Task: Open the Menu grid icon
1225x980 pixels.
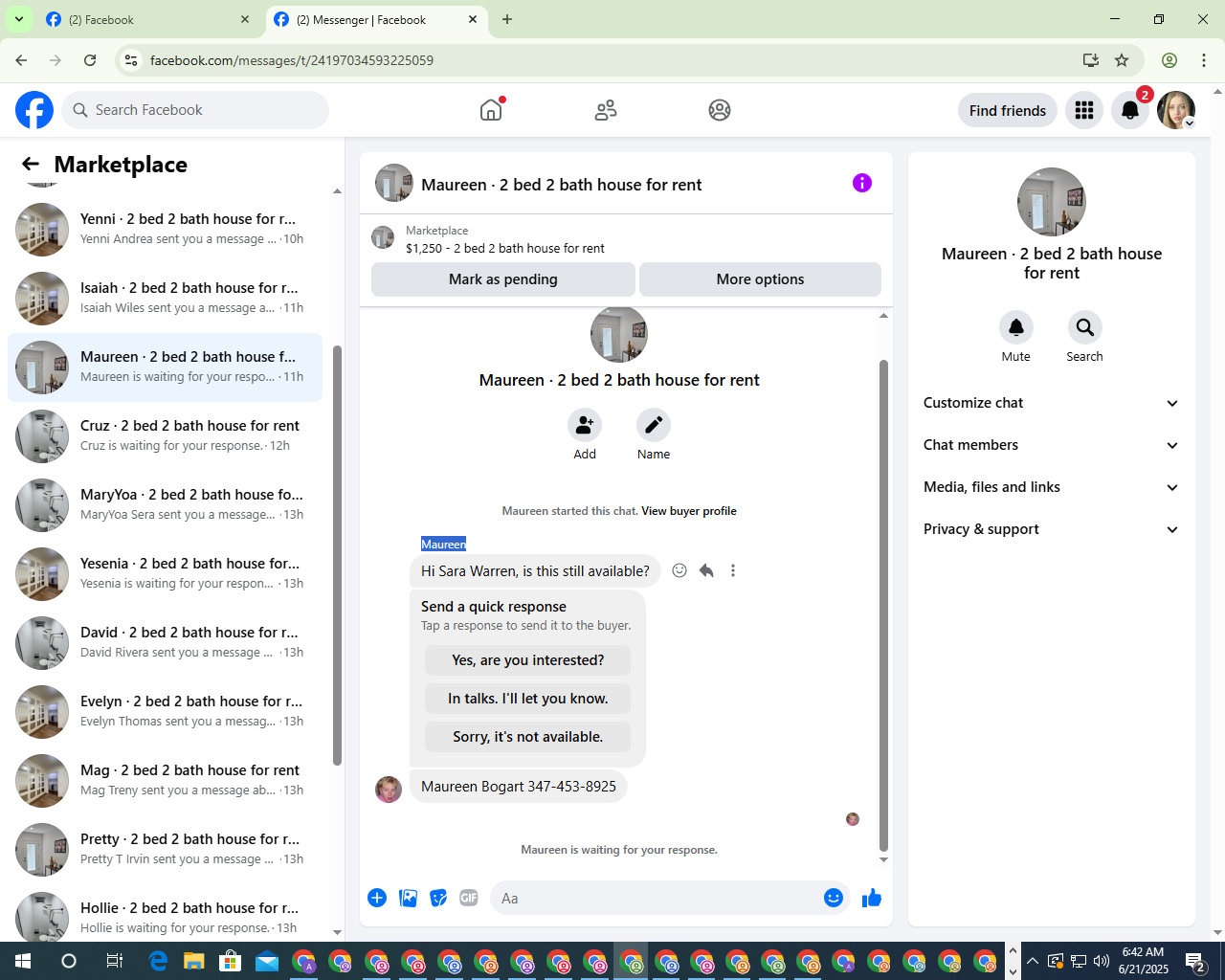Action: 1084,110
